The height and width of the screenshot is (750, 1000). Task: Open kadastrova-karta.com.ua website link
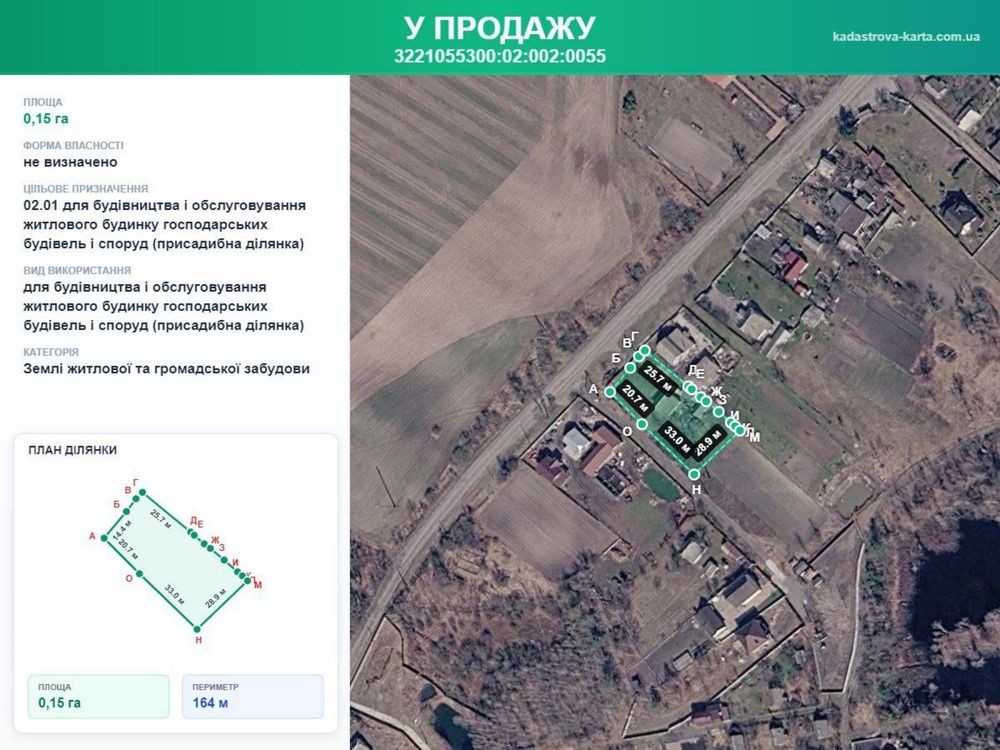click(906, 36)
